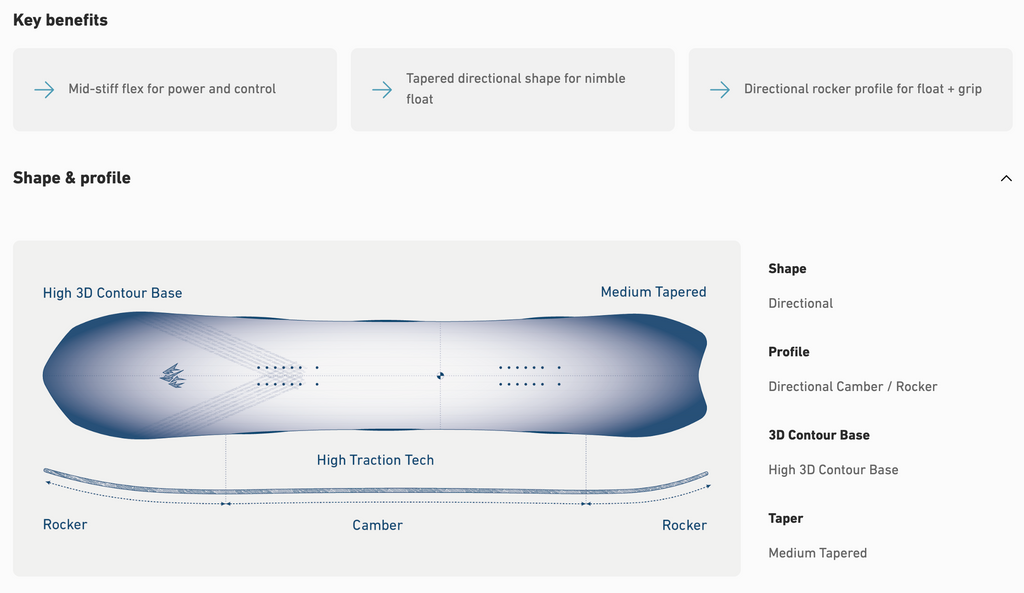Open the Directional rocker profile card
The width and height of the screenshot is (1024, 593).
850,89
